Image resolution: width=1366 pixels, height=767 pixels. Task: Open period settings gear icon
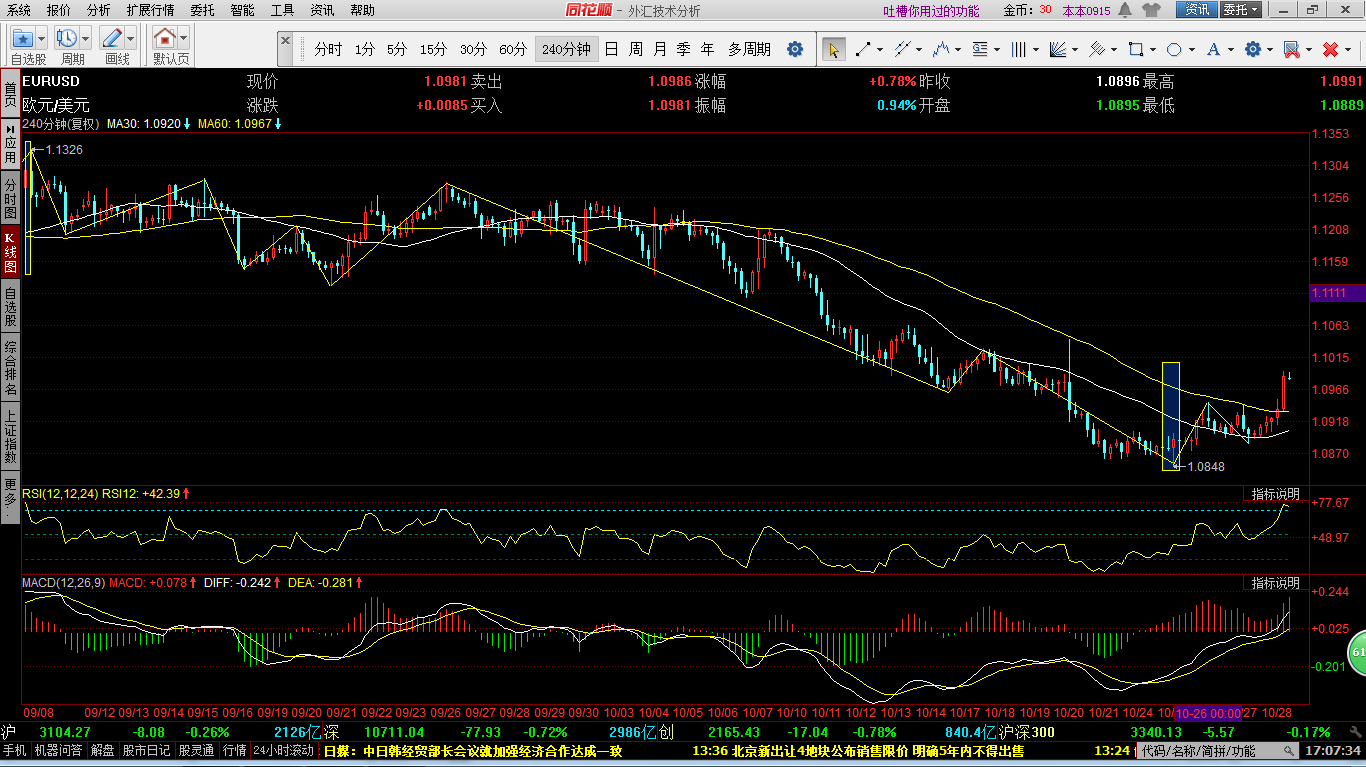pos(795,49)
